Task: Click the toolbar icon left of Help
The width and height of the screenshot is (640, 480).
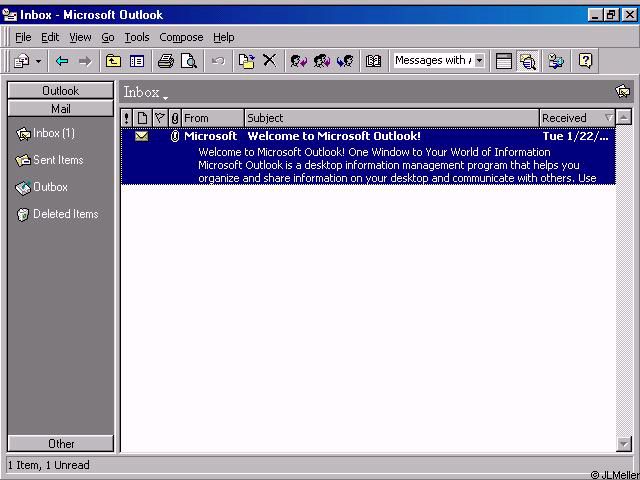Action: (x=556, y=61)
